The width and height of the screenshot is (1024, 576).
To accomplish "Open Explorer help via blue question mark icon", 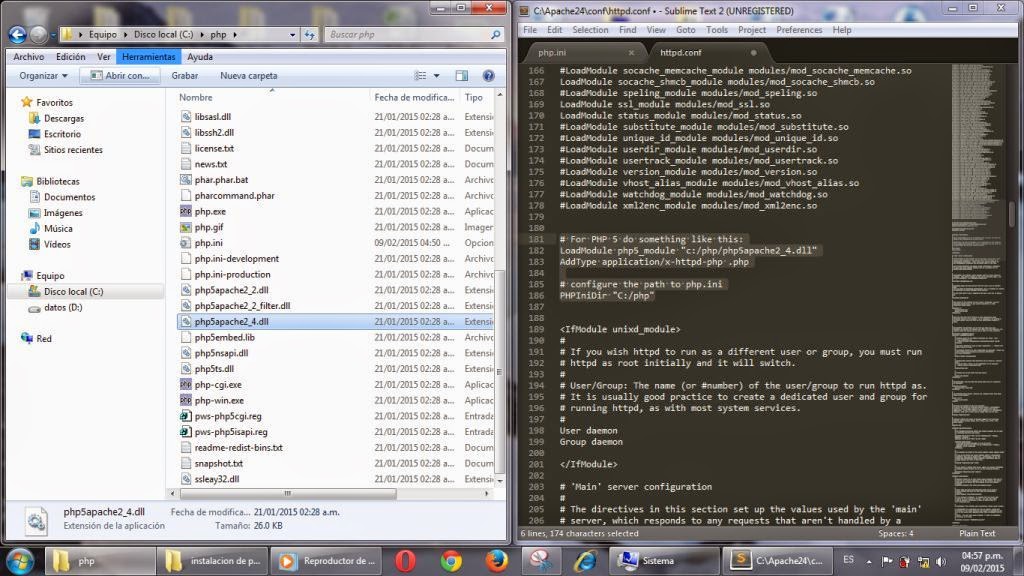I will 488,76.
